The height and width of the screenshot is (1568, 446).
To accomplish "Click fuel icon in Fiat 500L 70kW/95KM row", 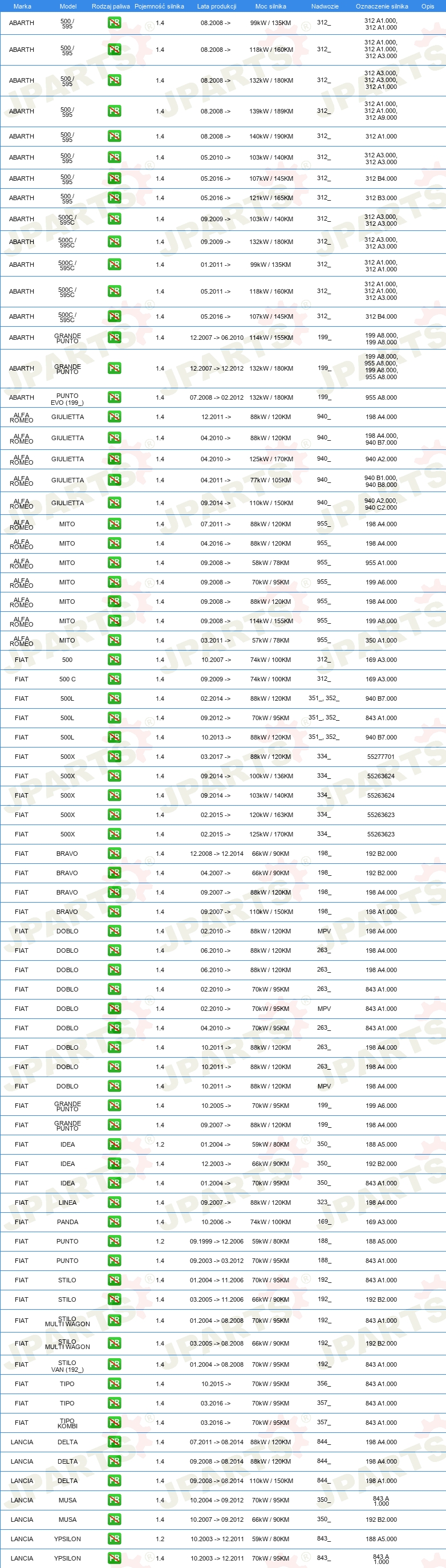I will point(115,718).
